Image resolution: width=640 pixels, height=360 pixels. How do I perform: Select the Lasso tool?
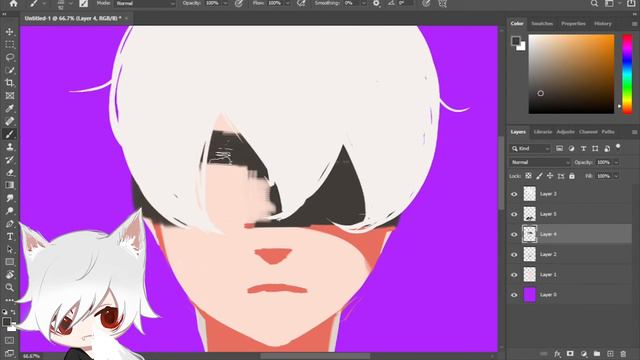pyautogui.click(x=10, y=57)
